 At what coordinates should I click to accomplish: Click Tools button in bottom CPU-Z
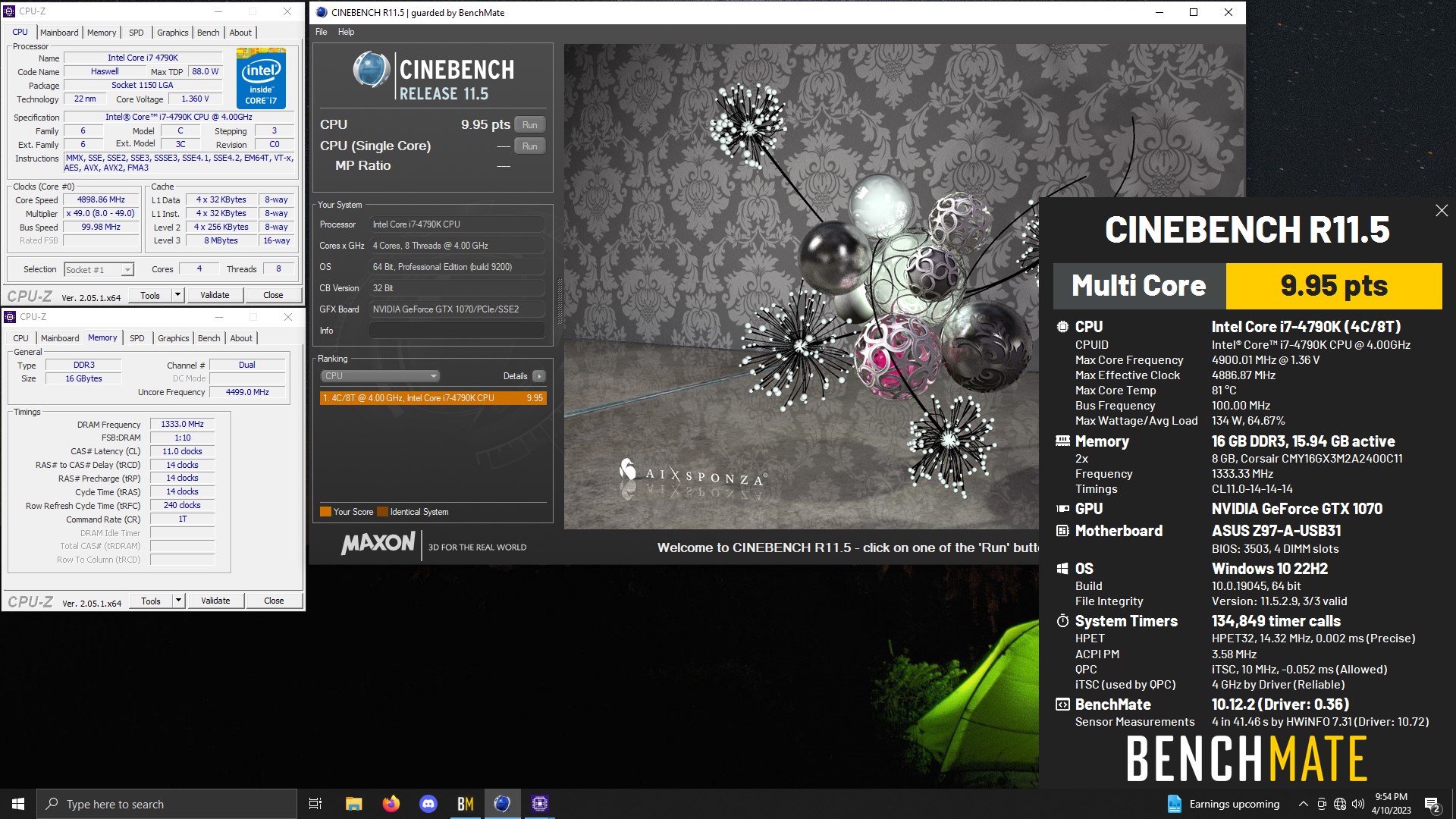click(x=151, y=601)
